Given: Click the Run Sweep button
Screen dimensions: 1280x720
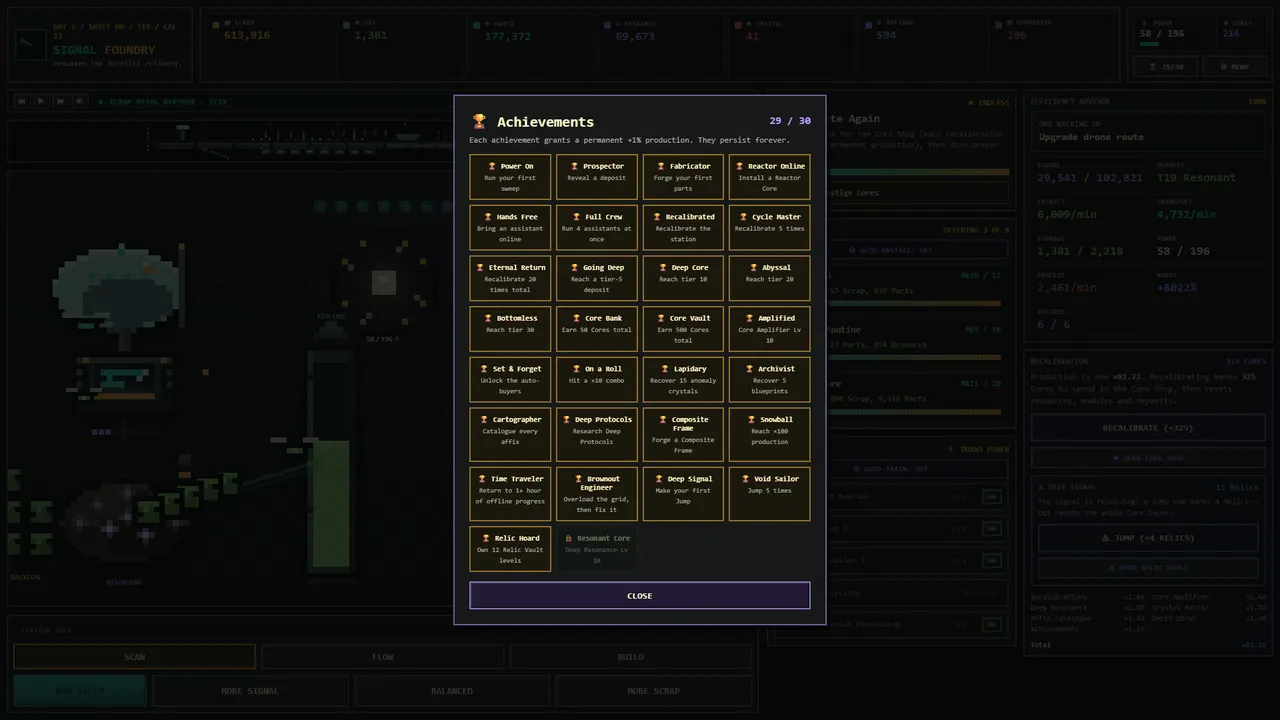Looking at the screenshot, I should [x=80, y=691].
